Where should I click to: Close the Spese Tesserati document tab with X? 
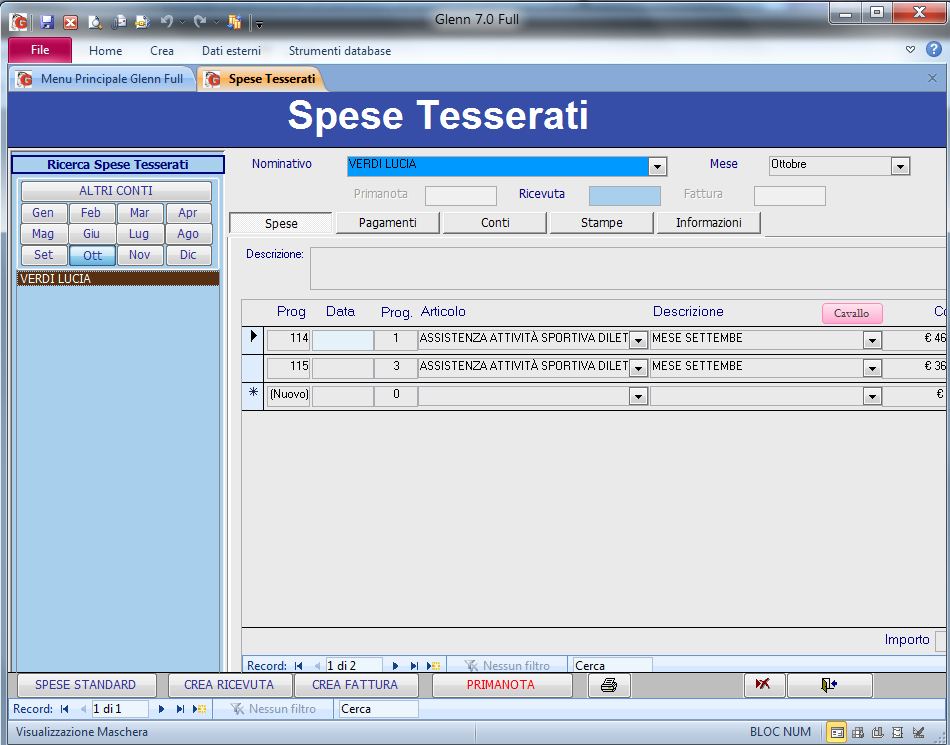[x=932, y=78]
